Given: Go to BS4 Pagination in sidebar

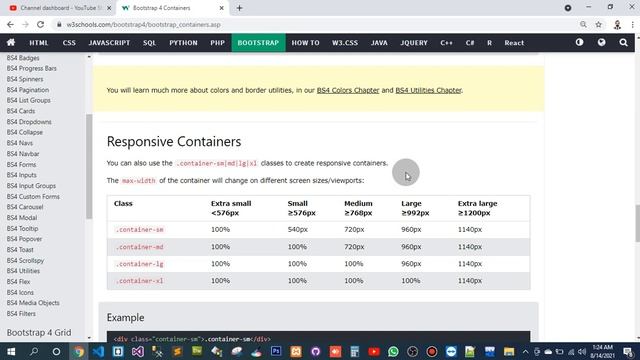Looking at the screenshot, I should point(28,90).
